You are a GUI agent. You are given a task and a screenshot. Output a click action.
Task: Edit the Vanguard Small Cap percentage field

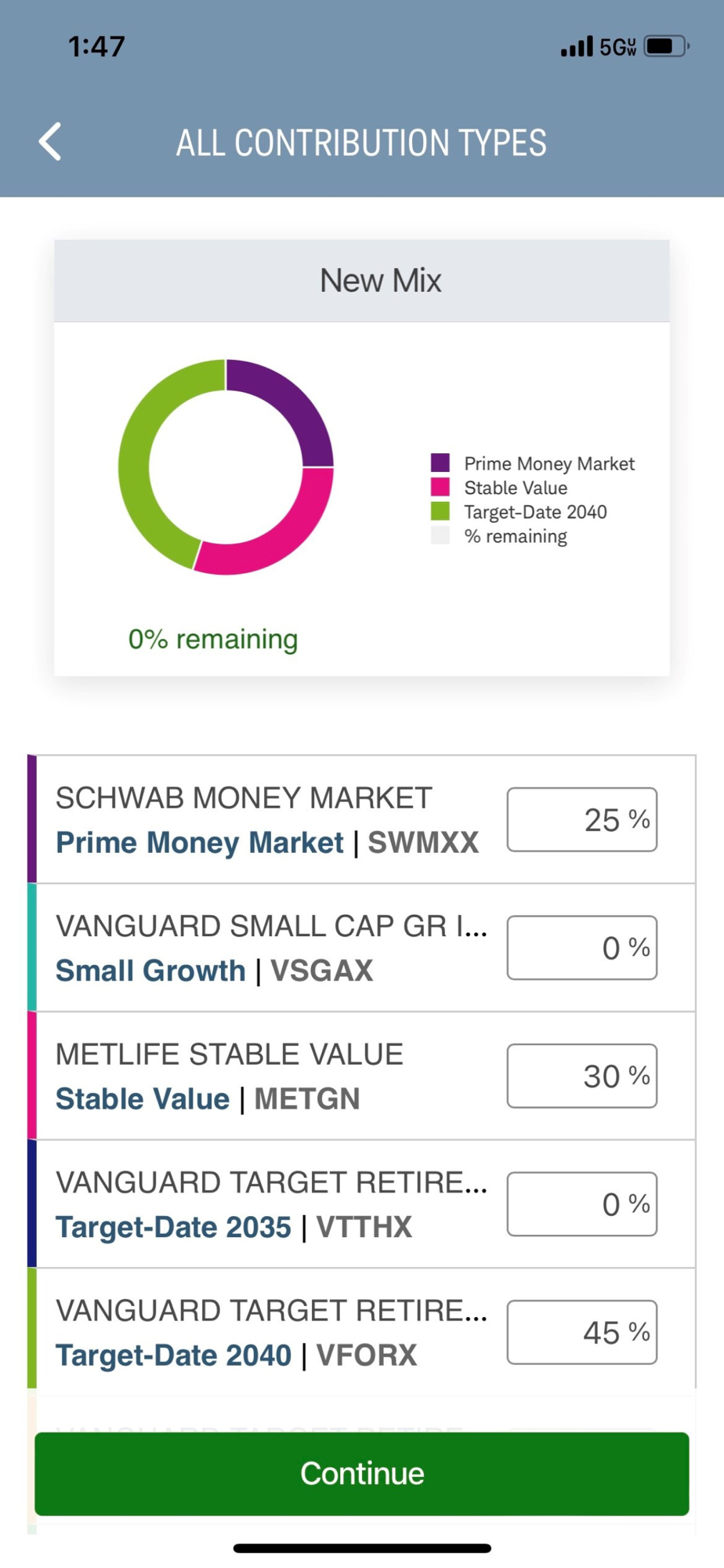click(581, 948)
